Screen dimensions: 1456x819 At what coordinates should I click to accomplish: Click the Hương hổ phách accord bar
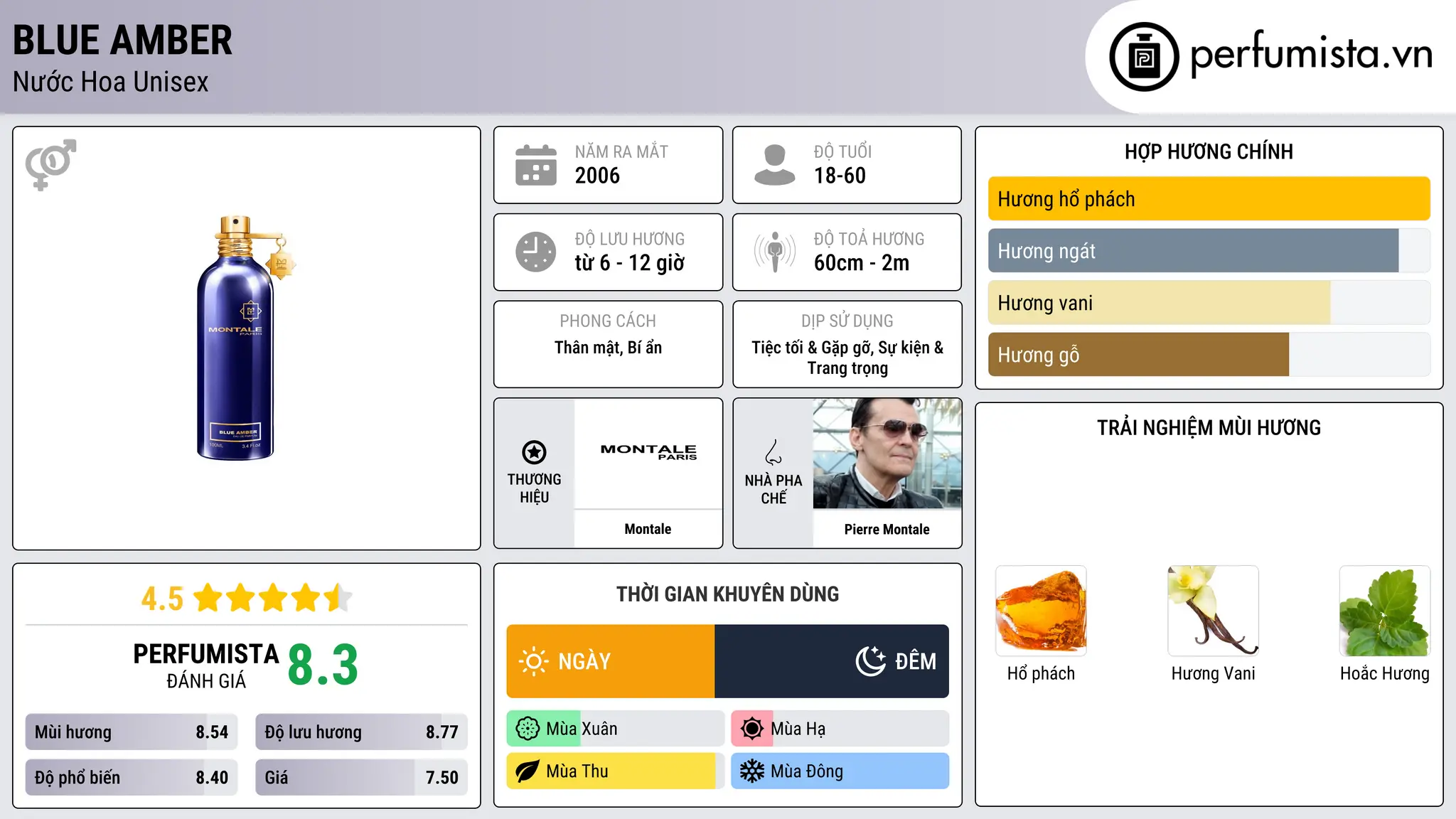tap(1209, 199)
